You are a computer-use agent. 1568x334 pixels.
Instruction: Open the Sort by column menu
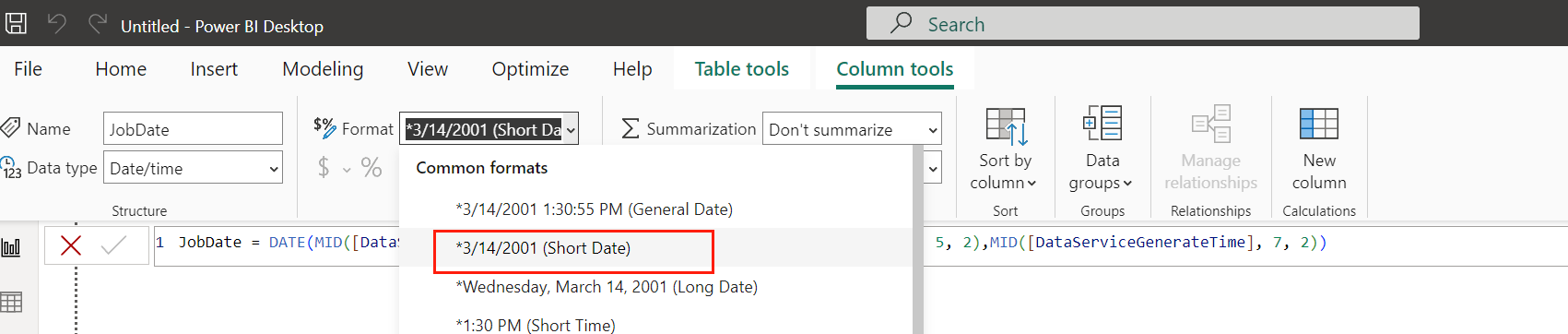(1005, 148)
